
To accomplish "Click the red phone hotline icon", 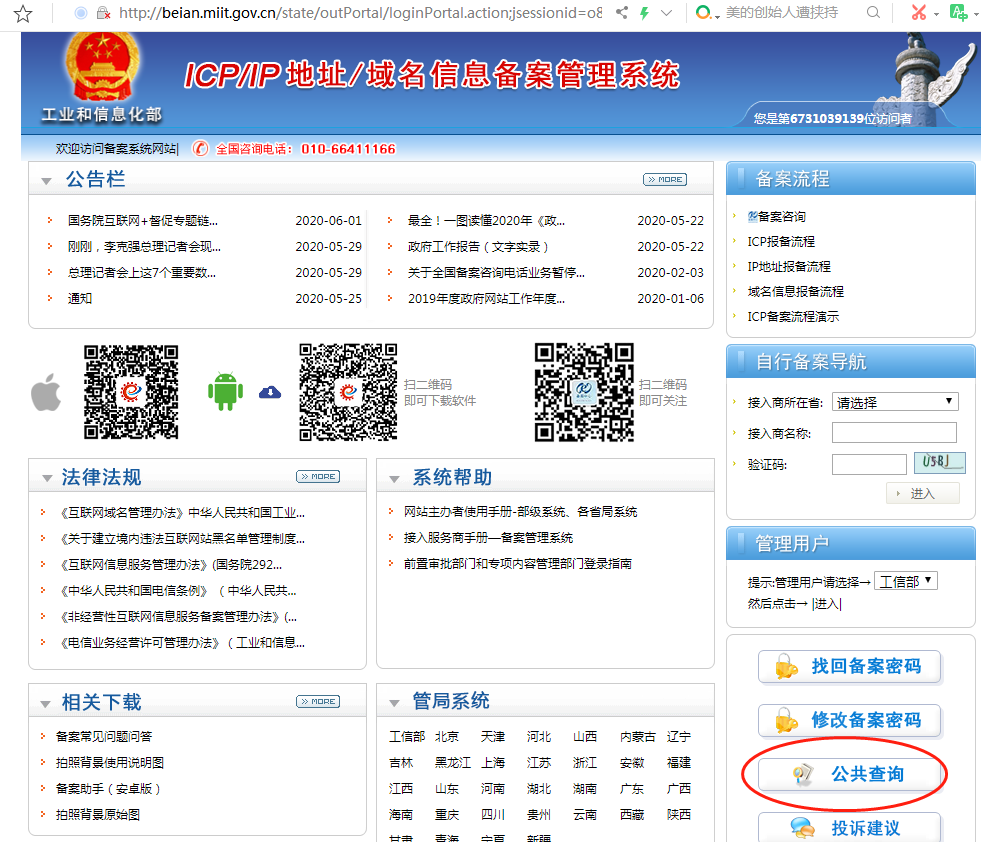I will pos(200,148).
